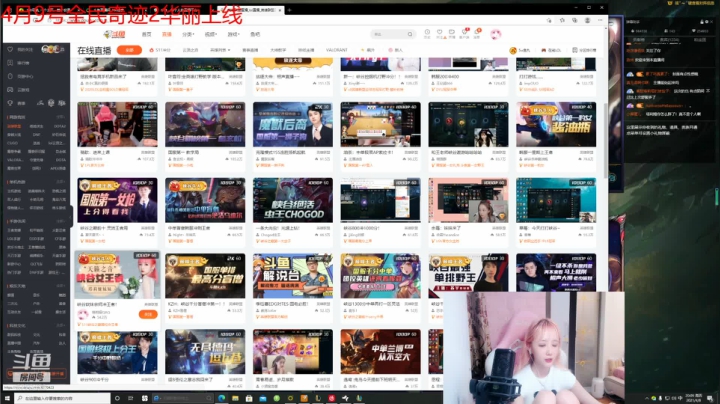Expand the 游戏 games dropdown

coord(233,34)
